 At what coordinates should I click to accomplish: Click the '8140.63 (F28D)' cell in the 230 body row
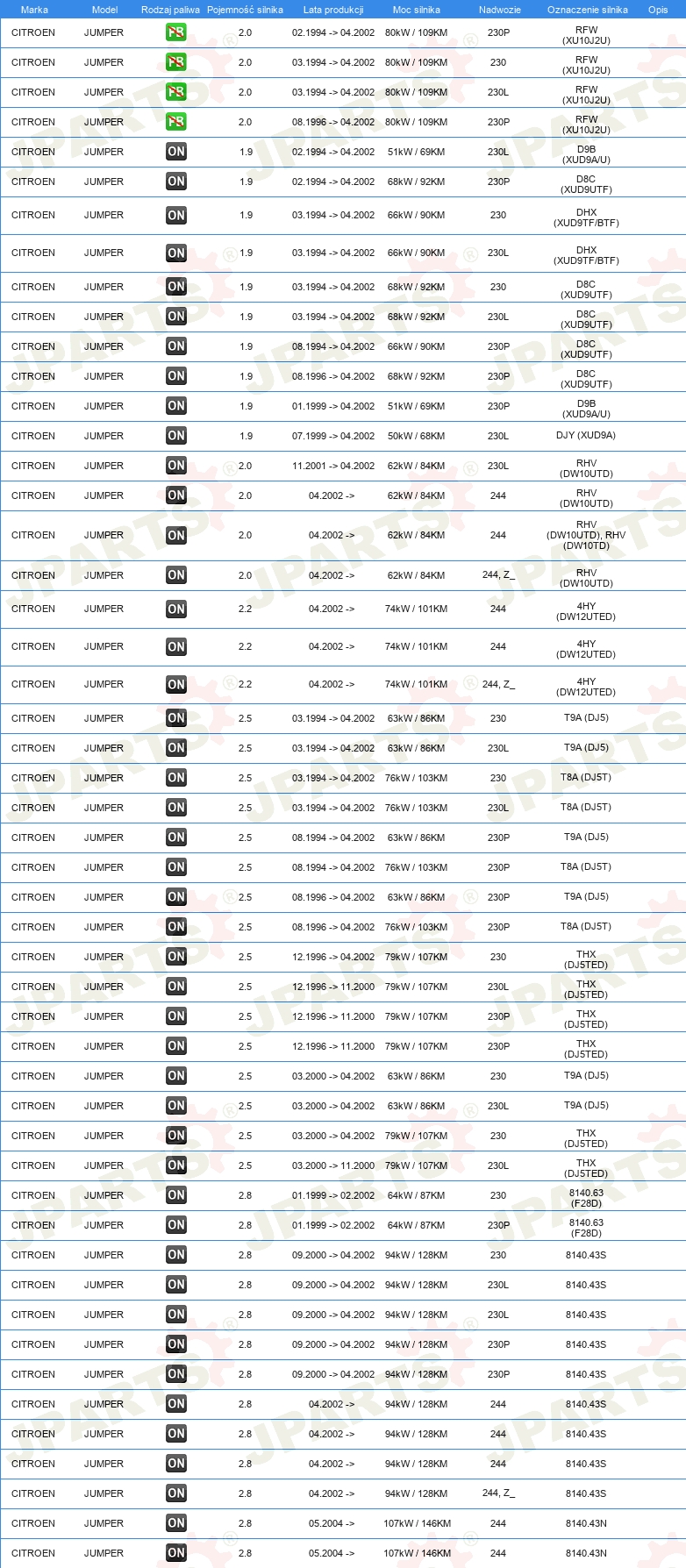(586, 1198)
